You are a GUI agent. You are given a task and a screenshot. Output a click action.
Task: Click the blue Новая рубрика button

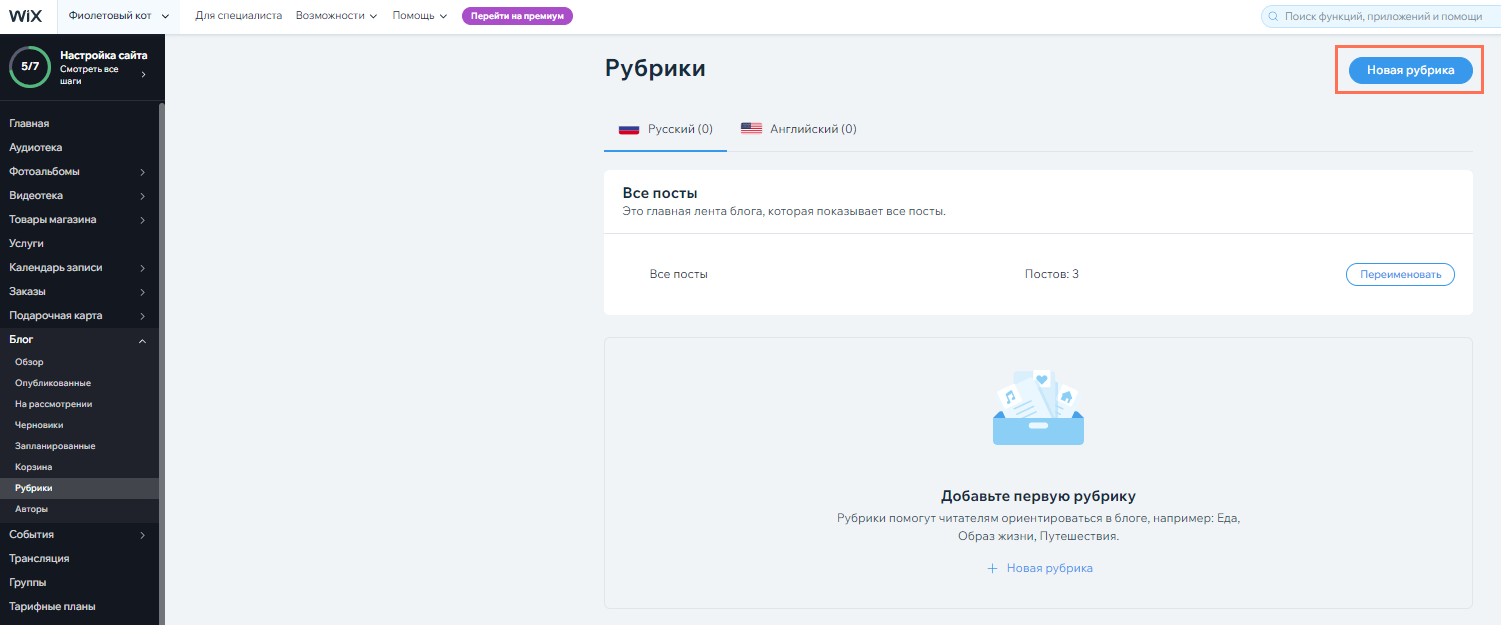point(1410,70)
